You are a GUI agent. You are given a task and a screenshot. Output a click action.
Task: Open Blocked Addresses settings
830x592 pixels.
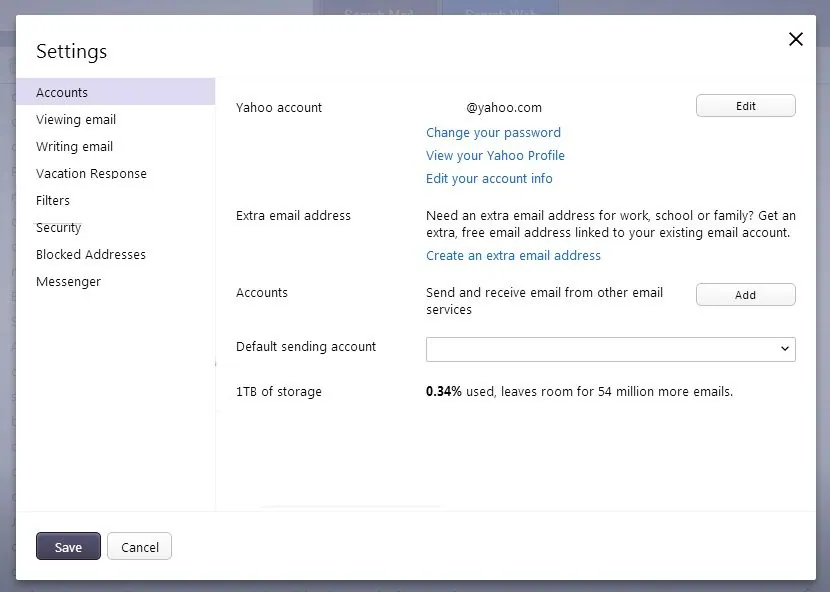[x=91, y=254]
